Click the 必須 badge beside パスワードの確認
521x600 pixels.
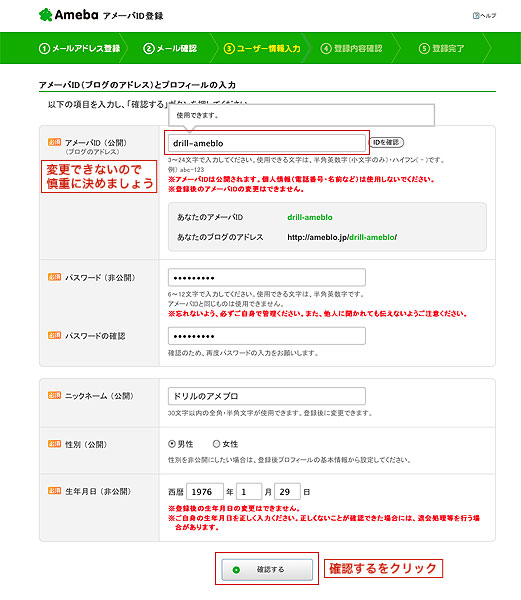coord(54,335)
